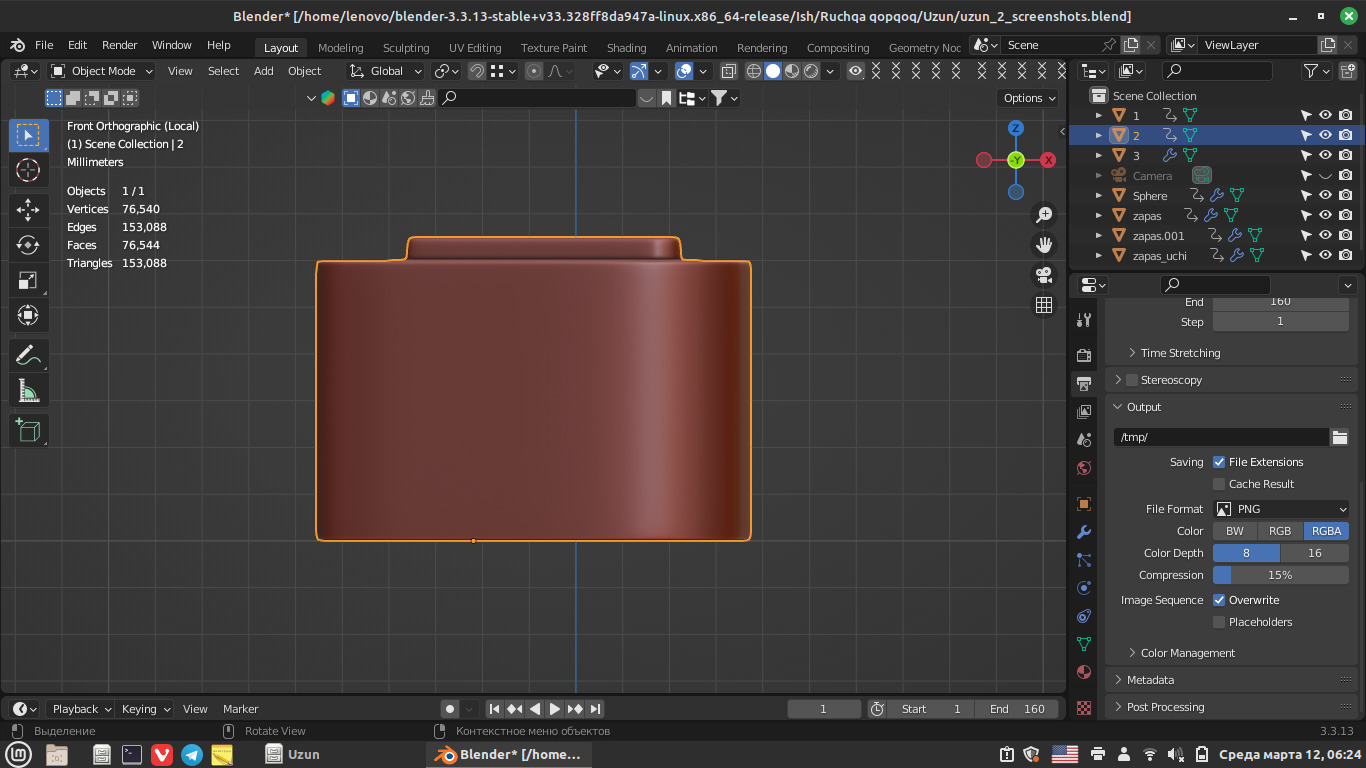Adjust the Compression 15% slider
Screen dimensions: 1366x768
(x=1281, y=575)
